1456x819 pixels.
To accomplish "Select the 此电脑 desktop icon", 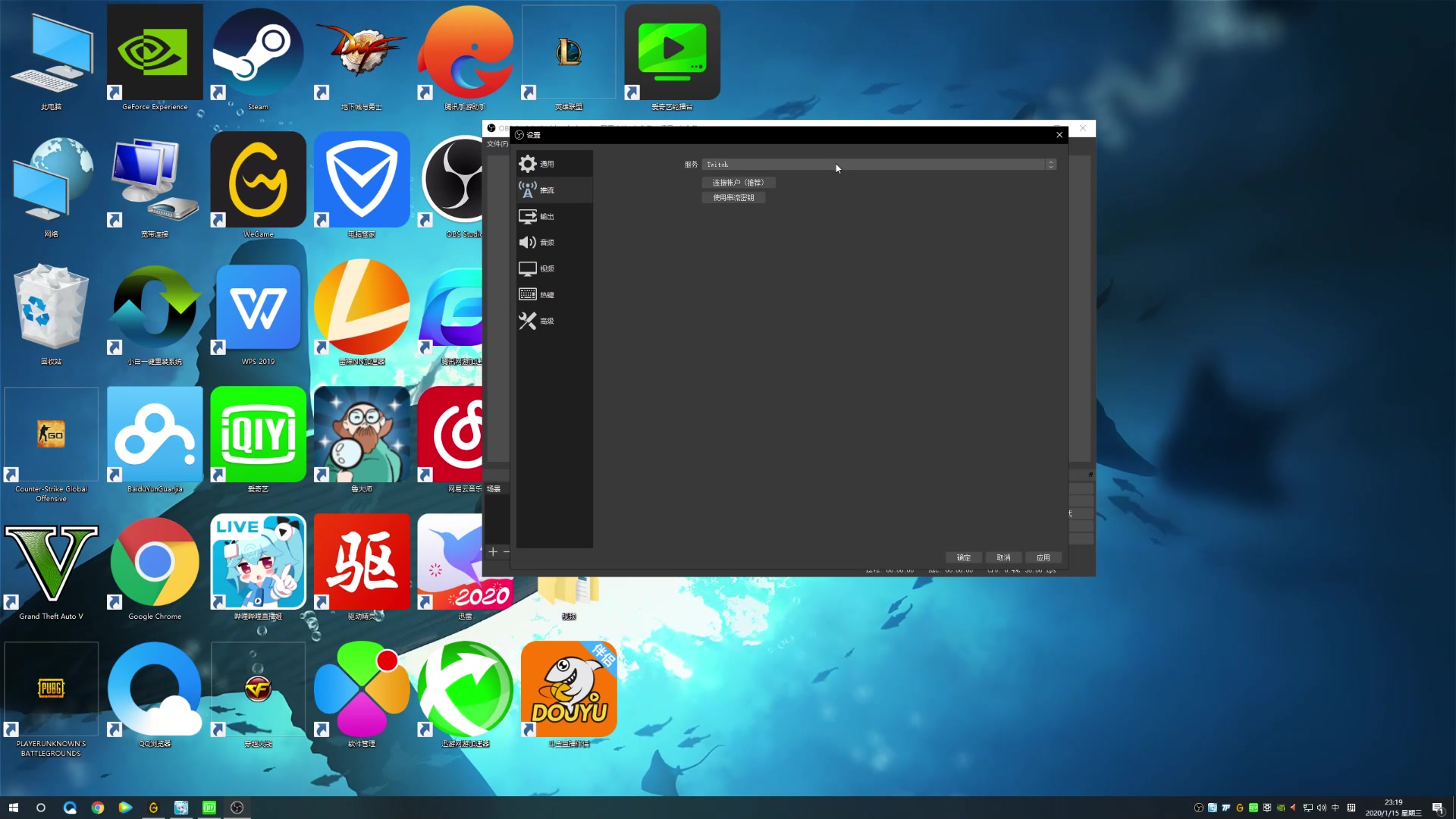I will coord(52,59).
